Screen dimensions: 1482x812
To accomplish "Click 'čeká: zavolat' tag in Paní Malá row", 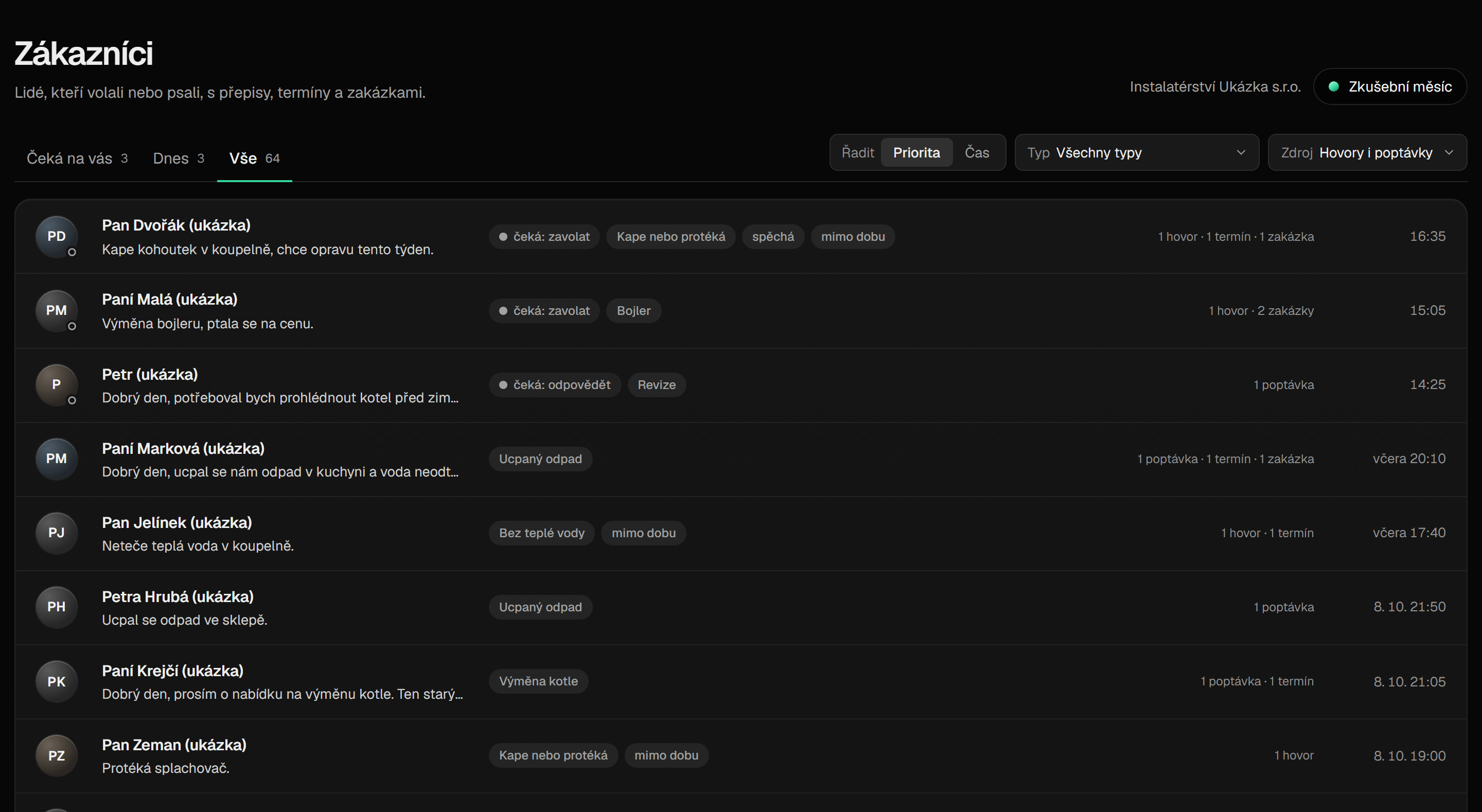I will (x=544, y=311).
